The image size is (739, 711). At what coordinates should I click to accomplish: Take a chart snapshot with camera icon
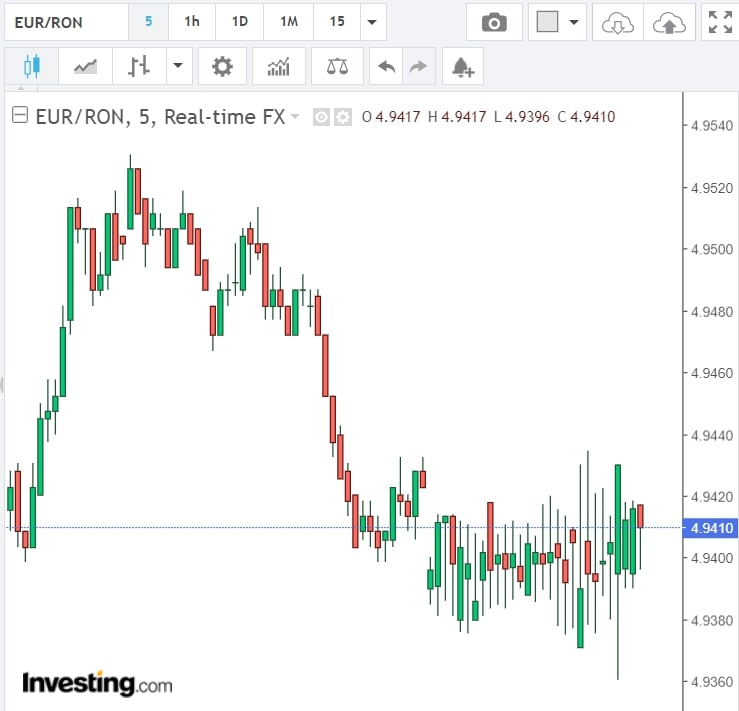[494, 22]
